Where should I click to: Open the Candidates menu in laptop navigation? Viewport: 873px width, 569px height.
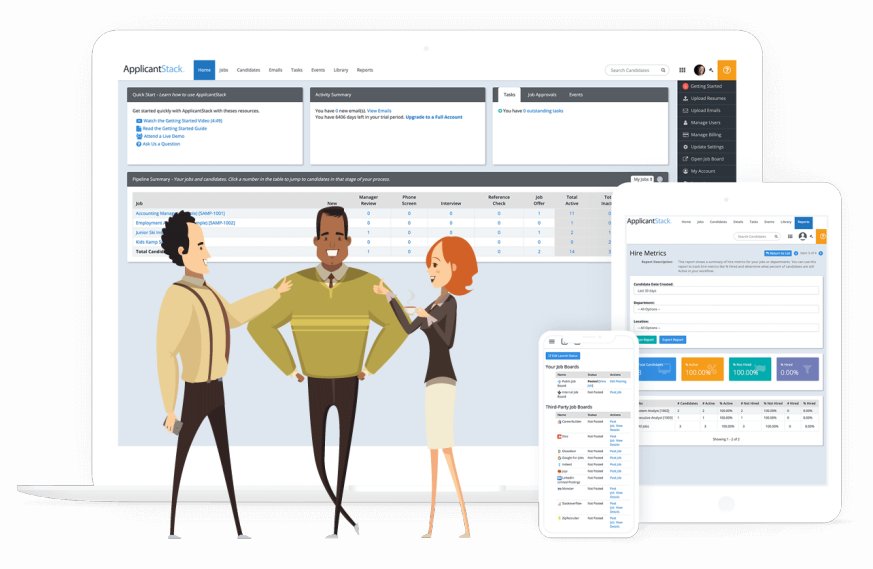pos(248,70)
